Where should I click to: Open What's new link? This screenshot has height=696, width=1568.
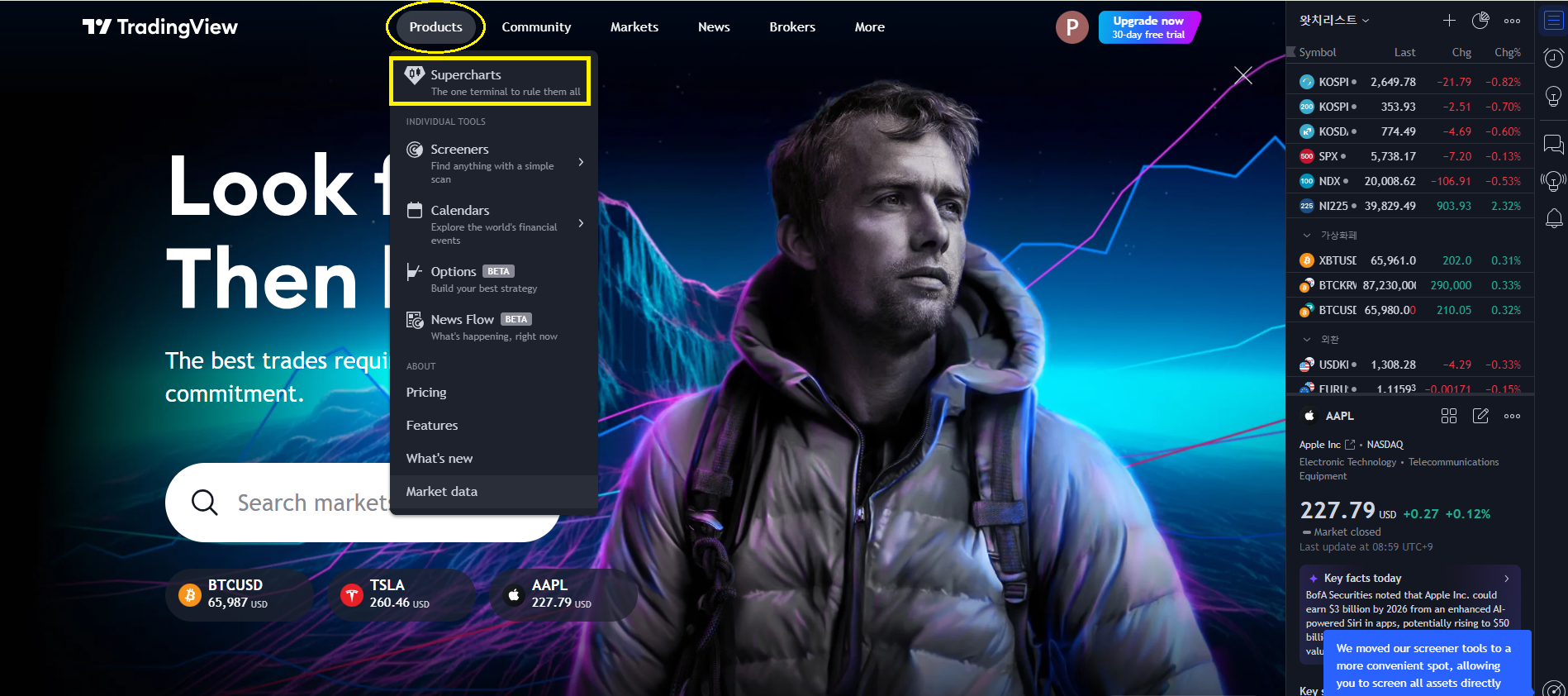440,459
